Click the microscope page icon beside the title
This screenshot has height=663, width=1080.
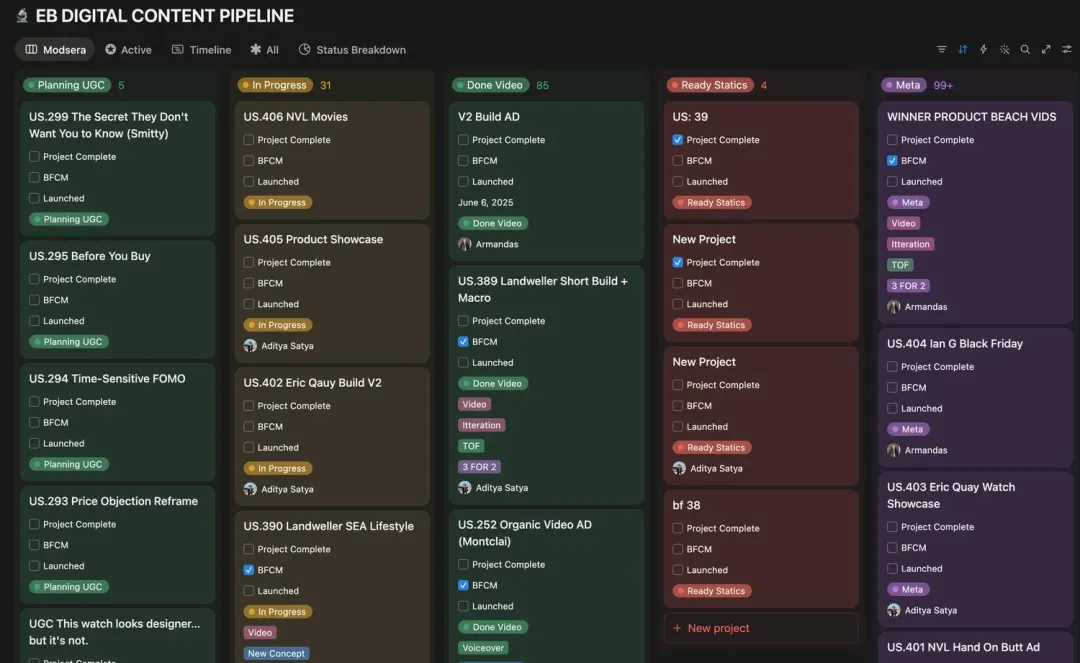pyautogui.click(x=22, y=15)
